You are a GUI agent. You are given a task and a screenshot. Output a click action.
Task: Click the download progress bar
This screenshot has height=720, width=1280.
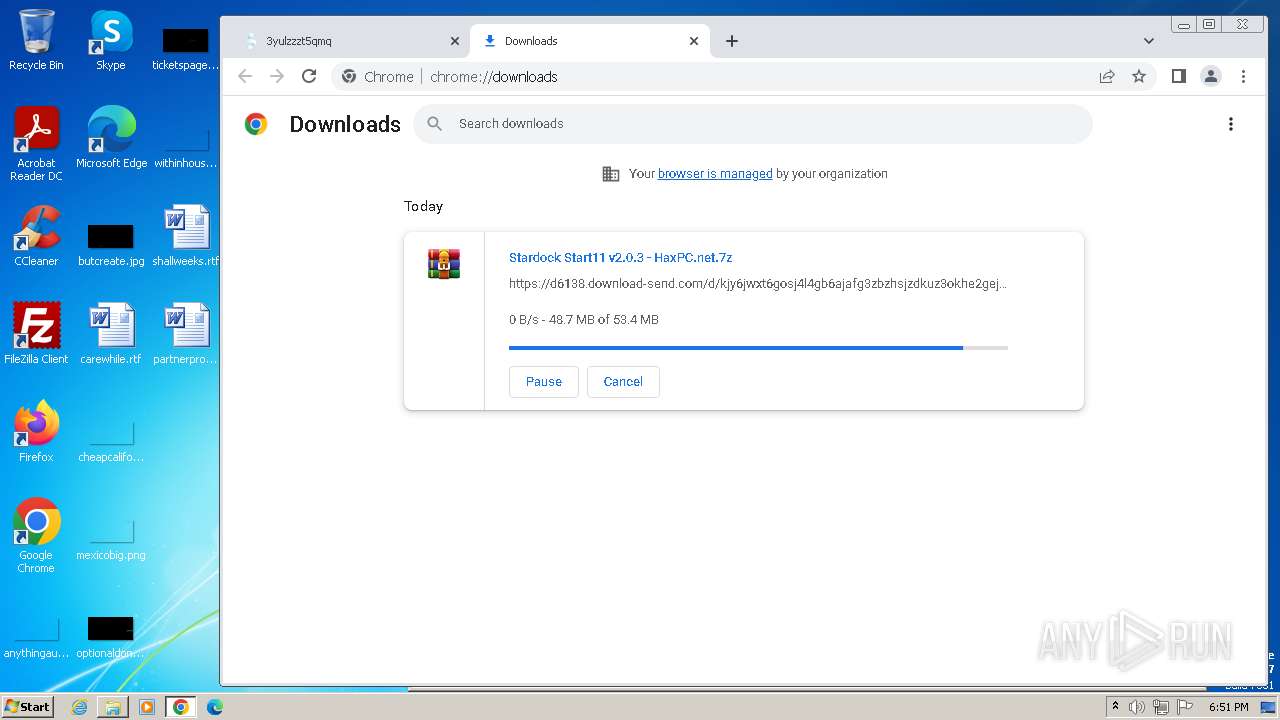tap(758, 348)
